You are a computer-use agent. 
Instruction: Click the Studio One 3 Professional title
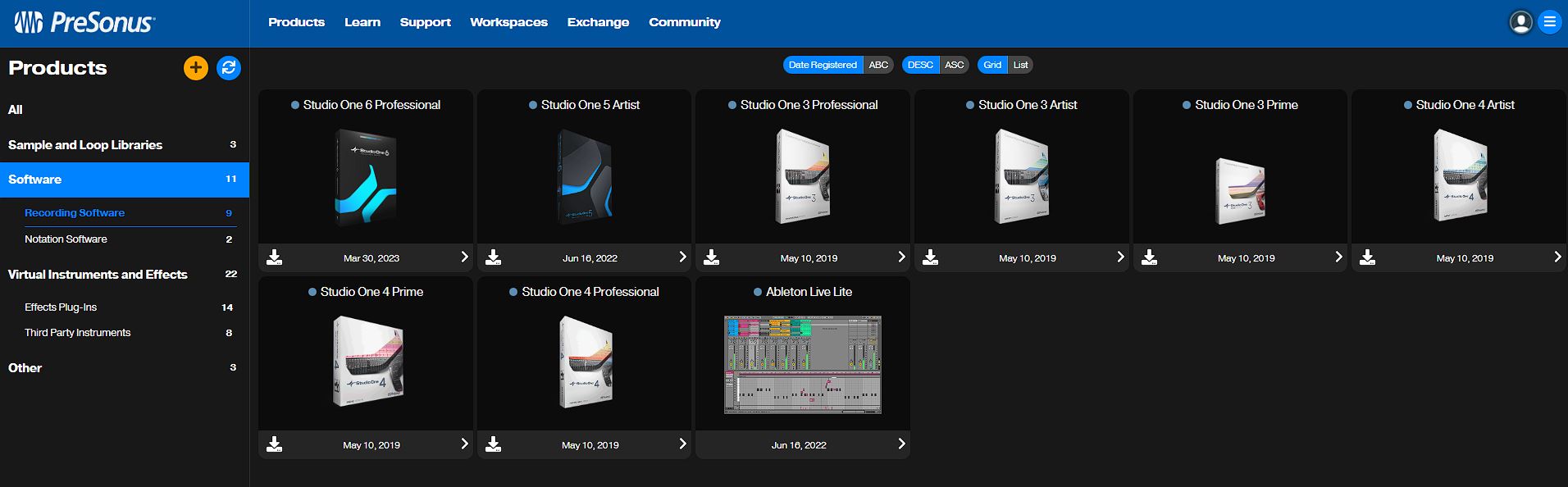[809, 105]
